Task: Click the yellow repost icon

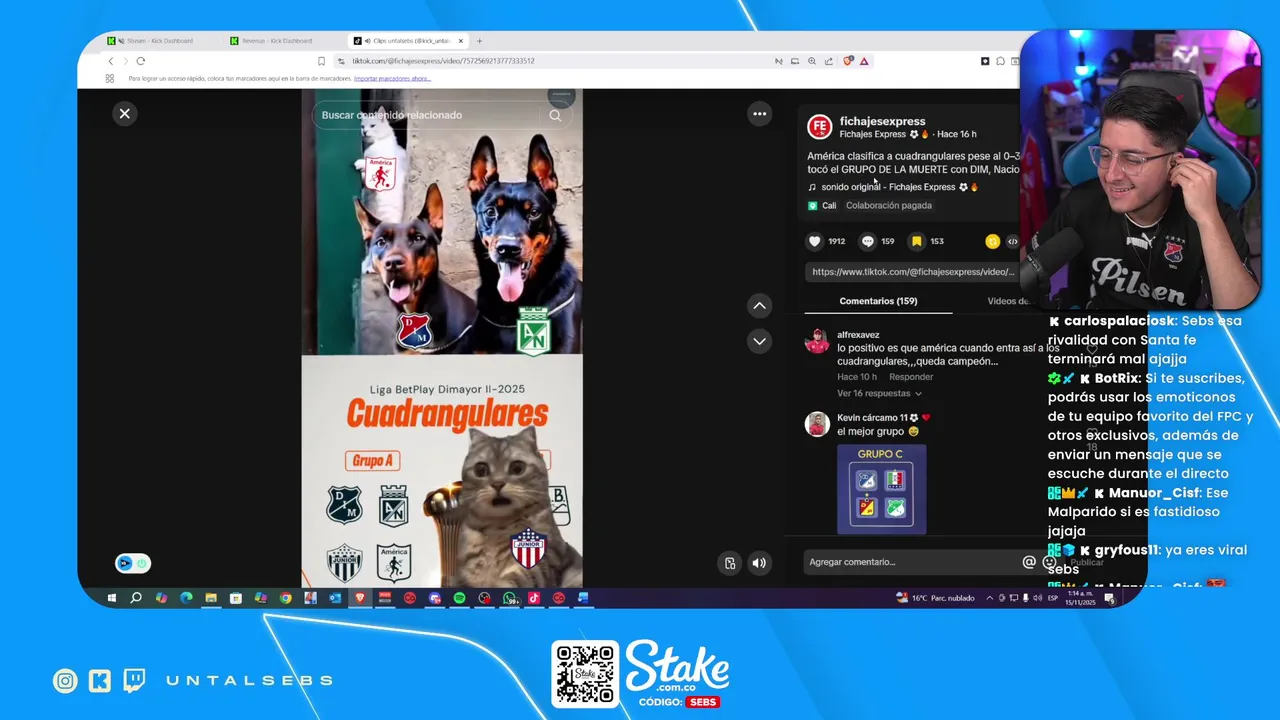Action: (x=992, y=241)
